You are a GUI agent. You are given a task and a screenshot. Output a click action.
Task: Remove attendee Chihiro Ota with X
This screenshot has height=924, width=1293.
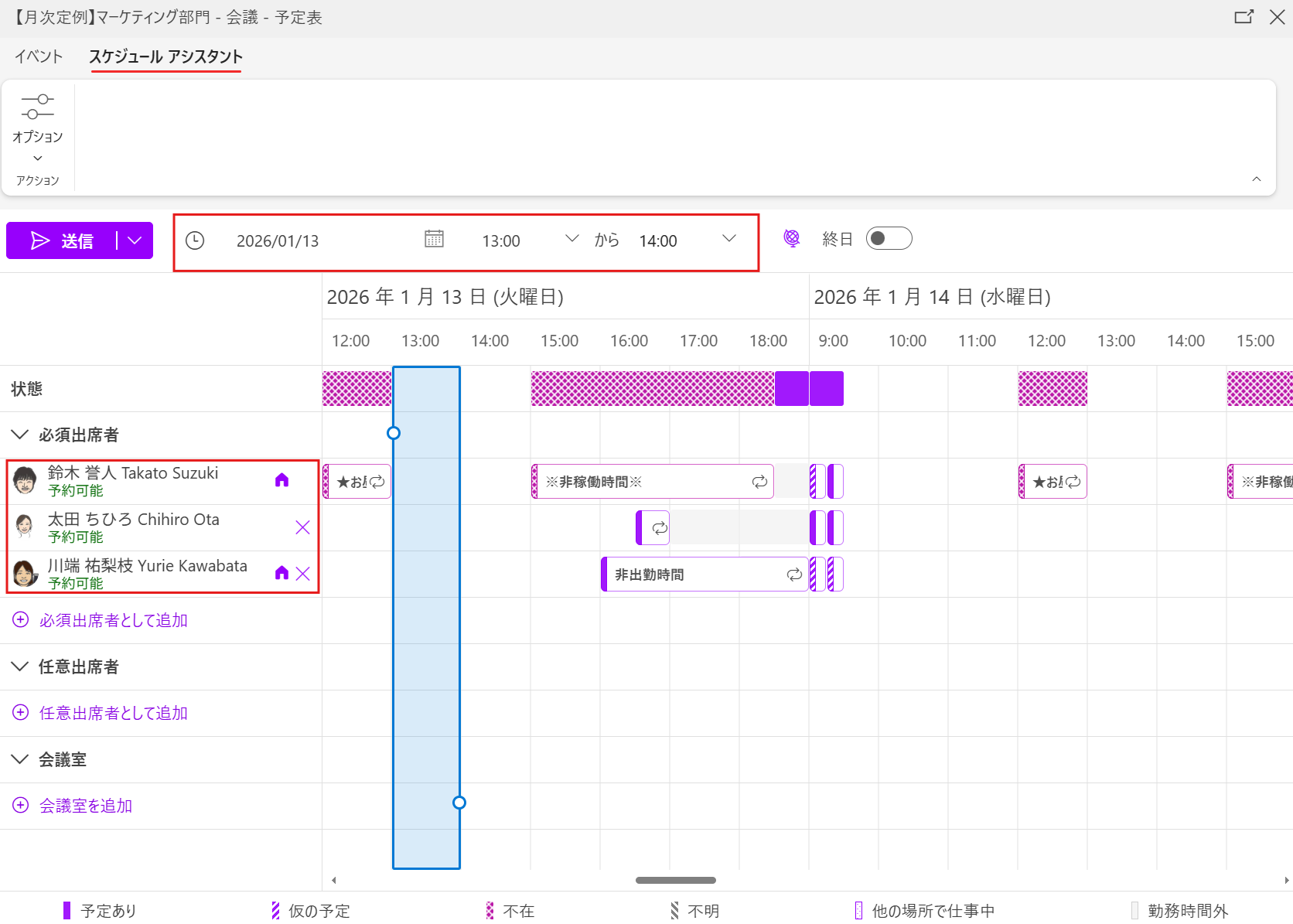point(302,527)
